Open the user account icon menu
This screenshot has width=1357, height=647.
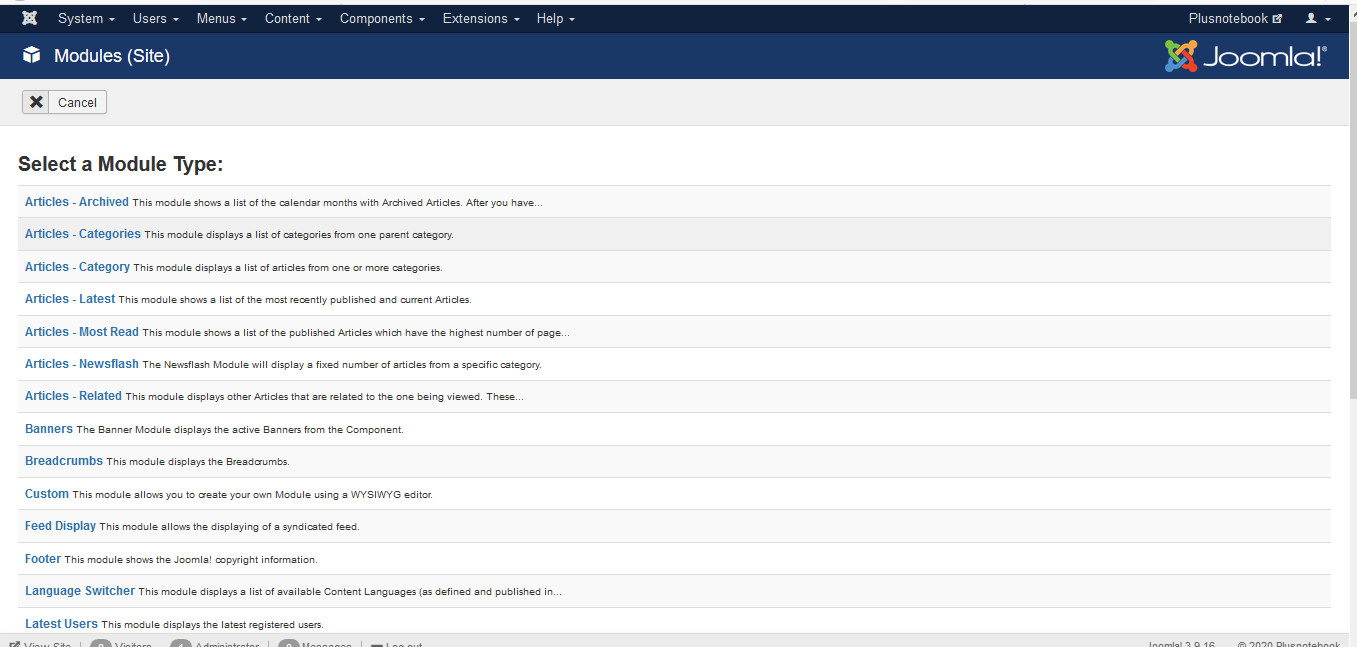click(1317, 18)
